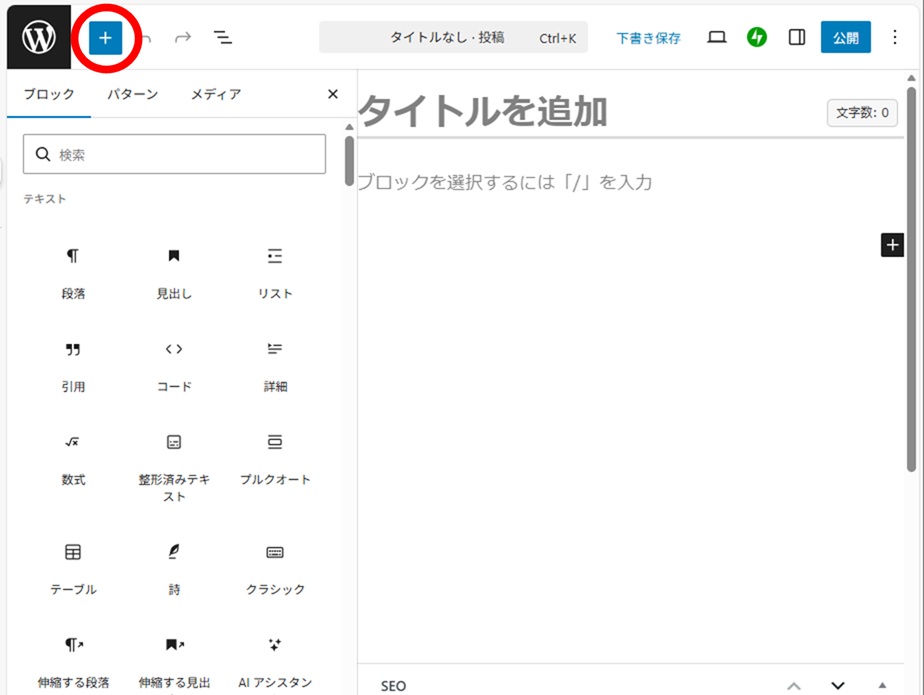This screenshot has width=924, height=695.
Task: Click the redo arrow icon
Action: [x=182, y=38]
